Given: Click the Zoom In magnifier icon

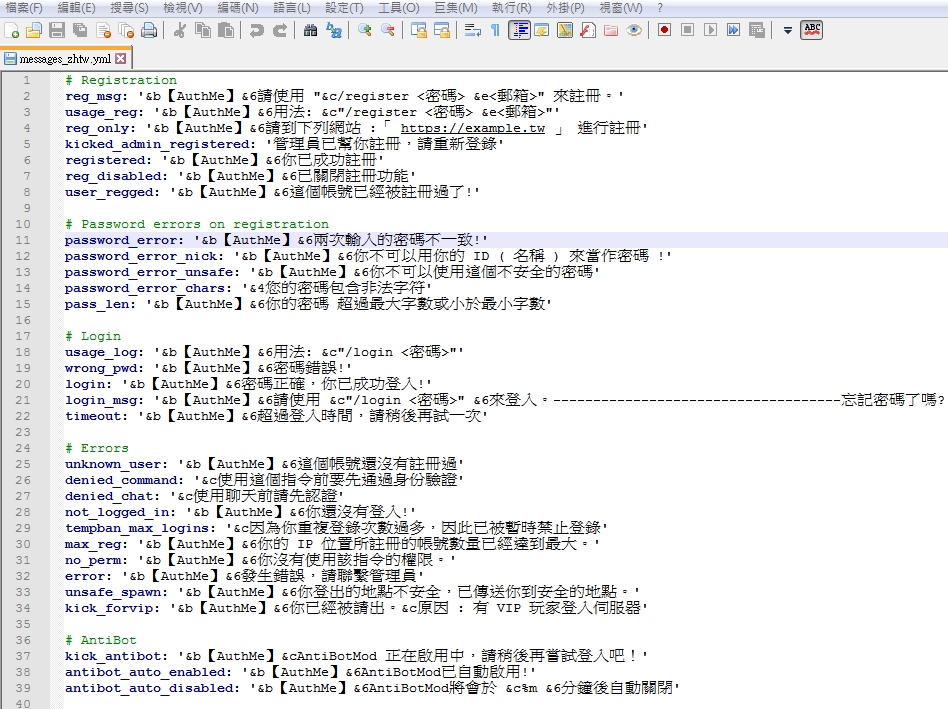Looking at the screenshot, I should coord(365,30).
